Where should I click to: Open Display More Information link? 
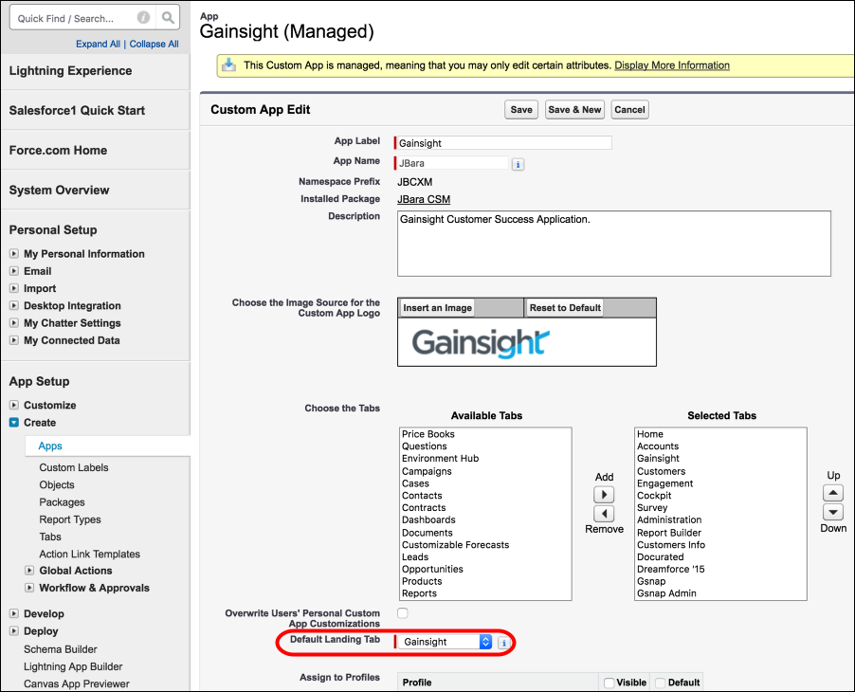[672, 65]
